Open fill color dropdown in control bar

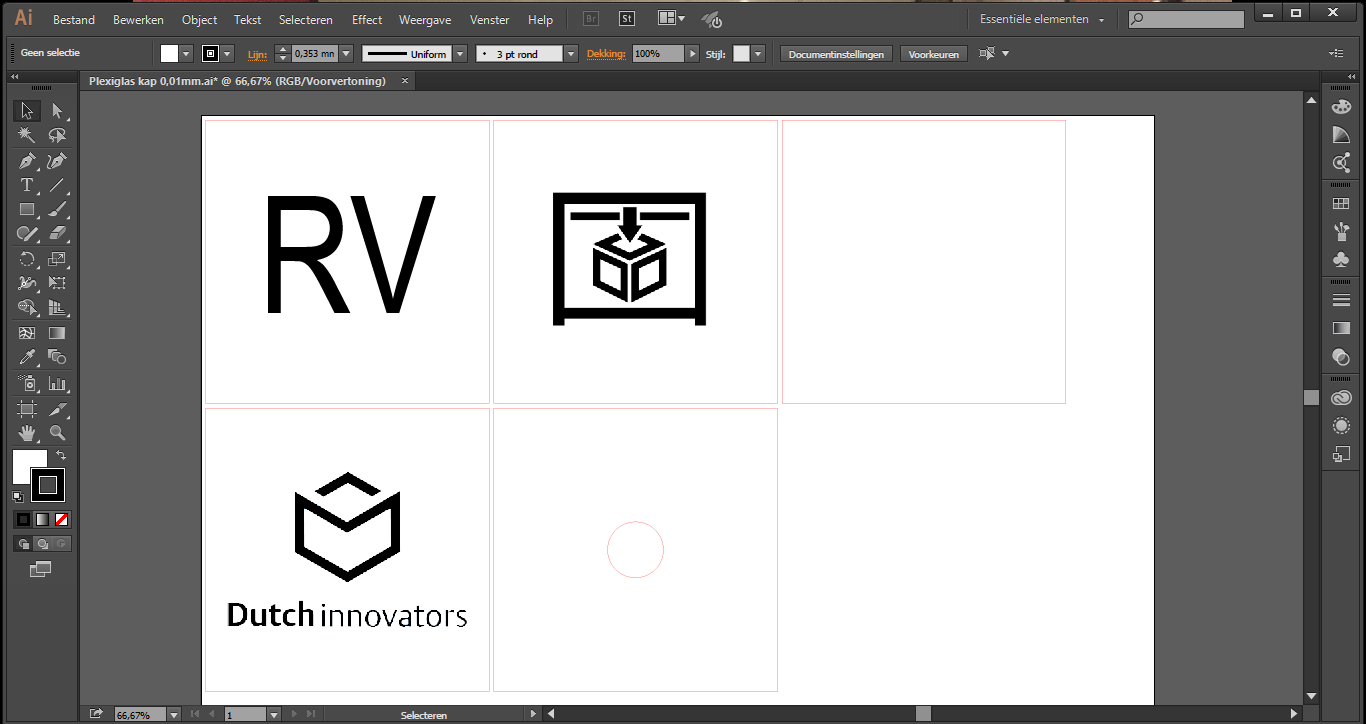tap(186, 54)
